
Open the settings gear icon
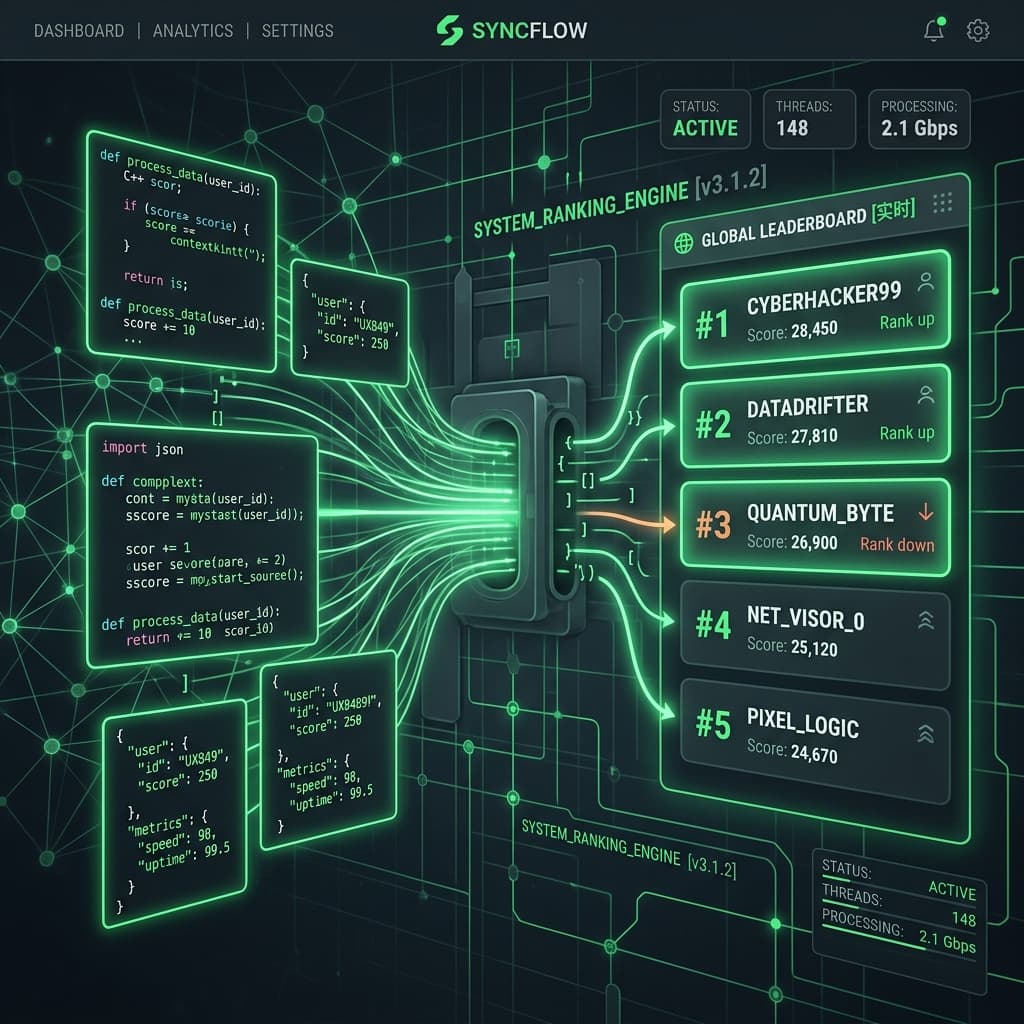click(x=978, y=31)
